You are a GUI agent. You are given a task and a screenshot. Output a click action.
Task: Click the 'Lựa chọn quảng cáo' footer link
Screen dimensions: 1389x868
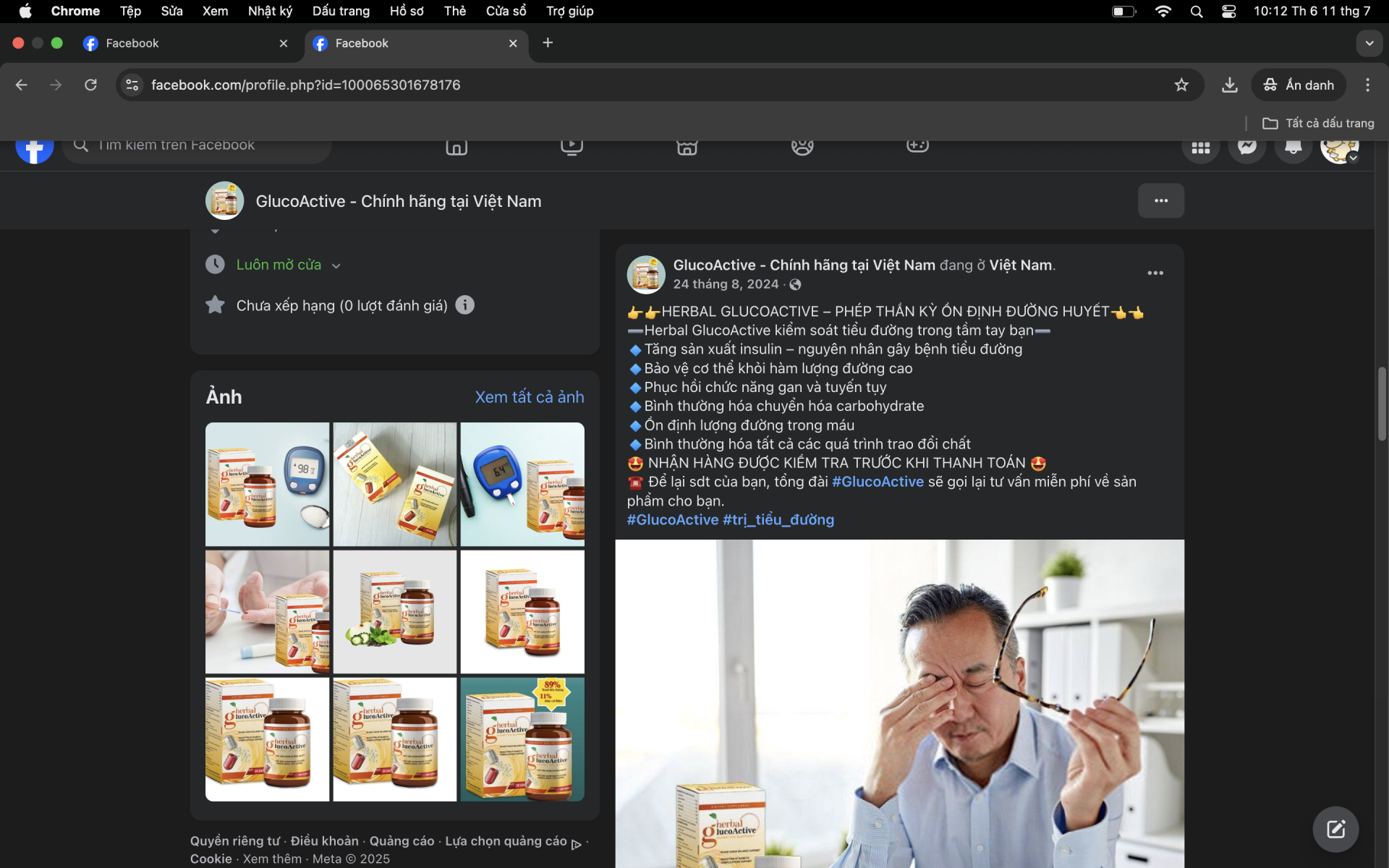point(506,841)
